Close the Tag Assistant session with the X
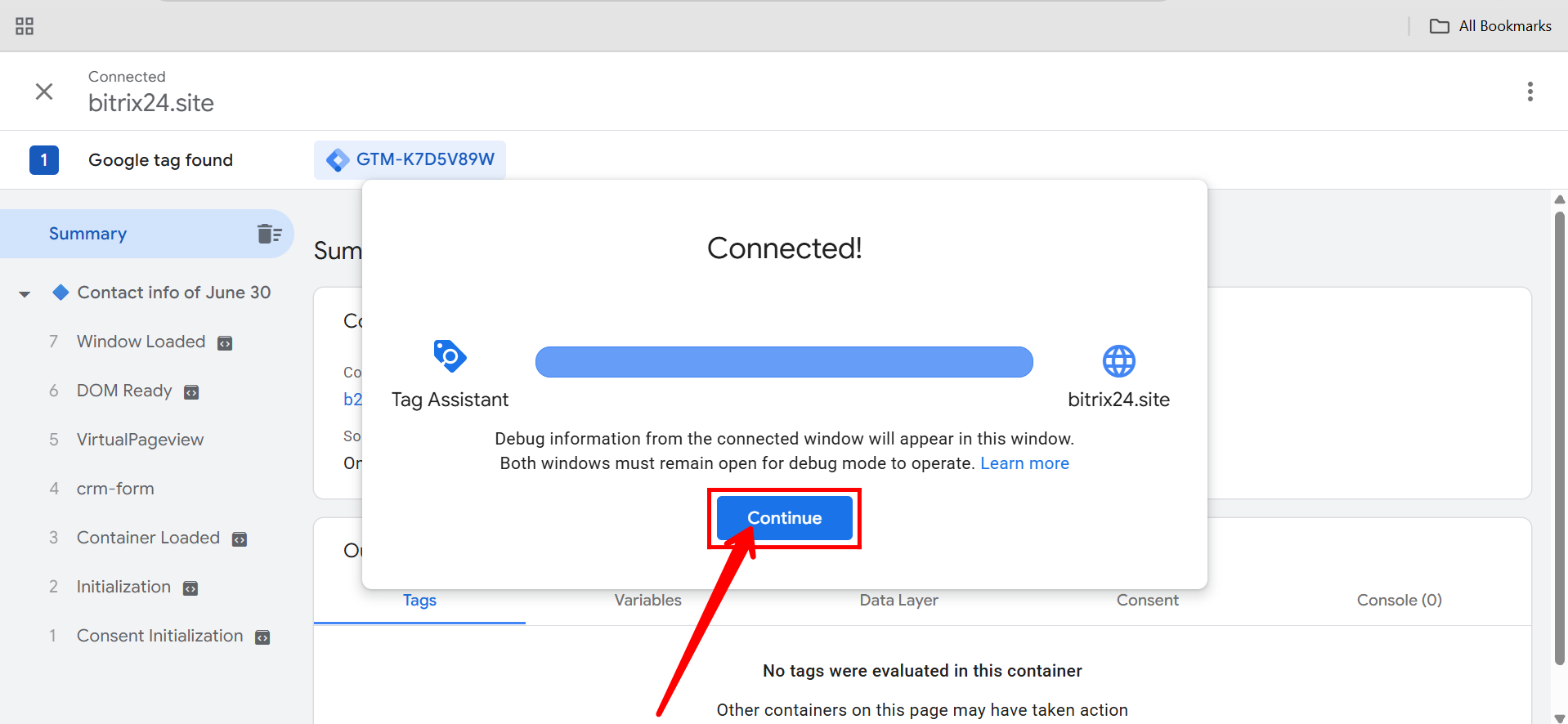 [x=44, y=92]
